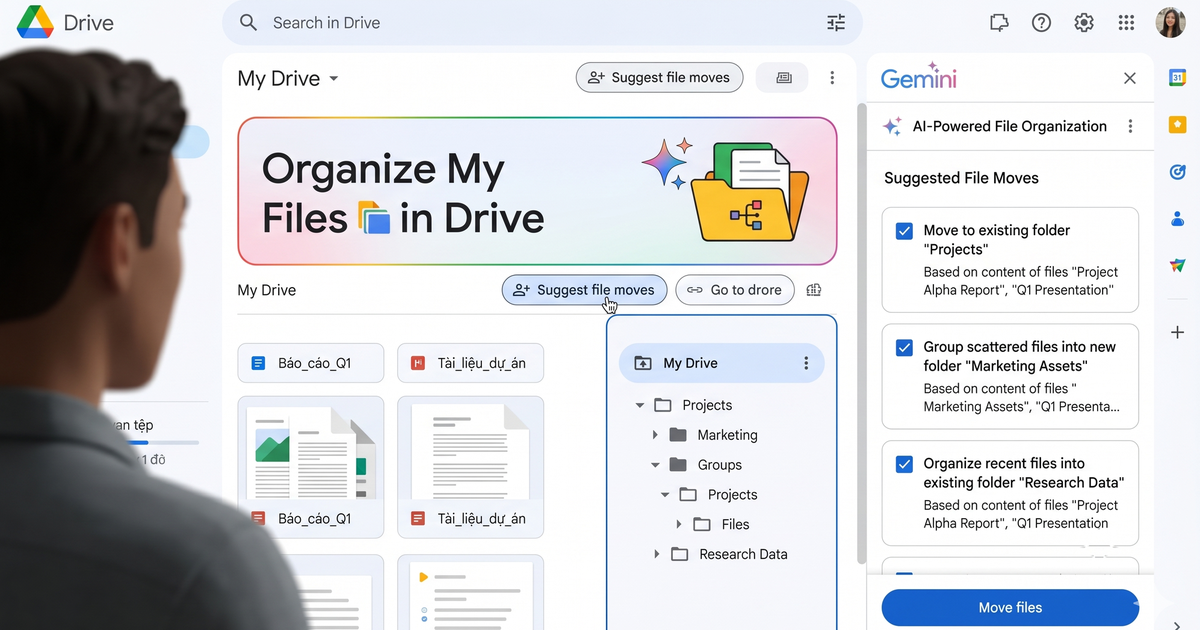Open the Google apps grid
Viewport: 1200px width, 630px height.
[x=1126, y=22]
